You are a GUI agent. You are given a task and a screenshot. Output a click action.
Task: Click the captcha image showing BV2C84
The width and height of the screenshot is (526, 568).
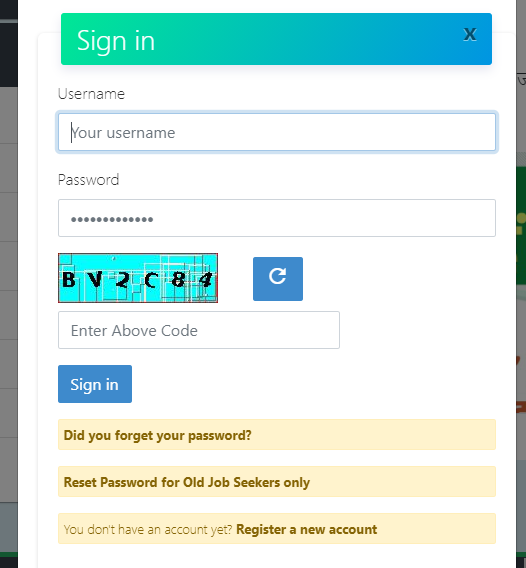click(x=138, y=278)
